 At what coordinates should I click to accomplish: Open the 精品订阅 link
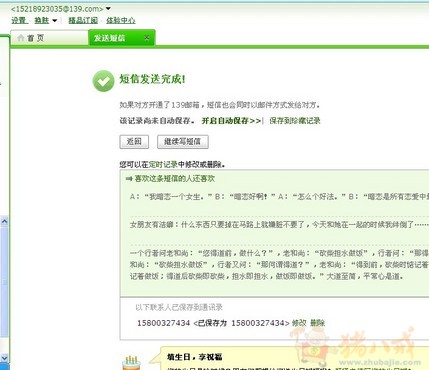[83, 20]
